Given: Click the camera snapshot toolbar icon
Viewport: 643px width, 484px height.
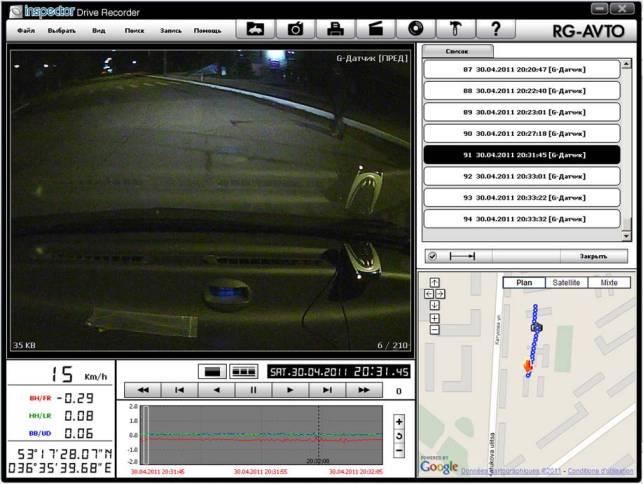Looking at the screenshot, I should [295, 29].
